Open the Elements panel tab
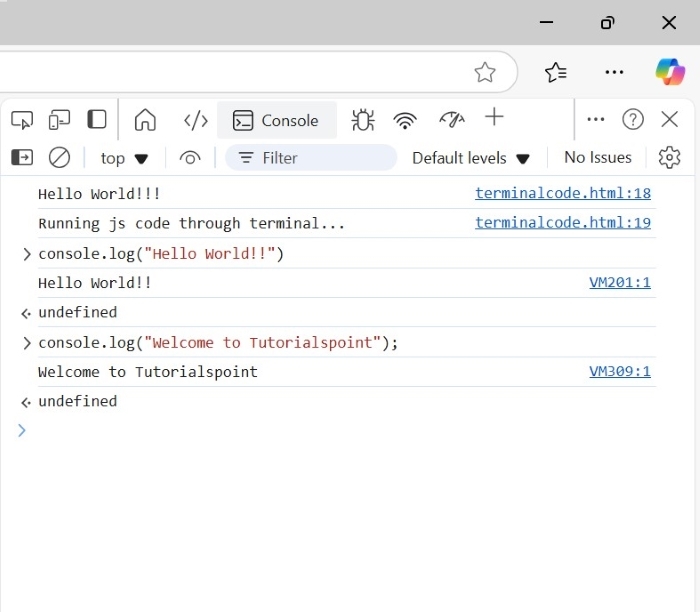Screen dimensions: 700x612 click(196, 120)
